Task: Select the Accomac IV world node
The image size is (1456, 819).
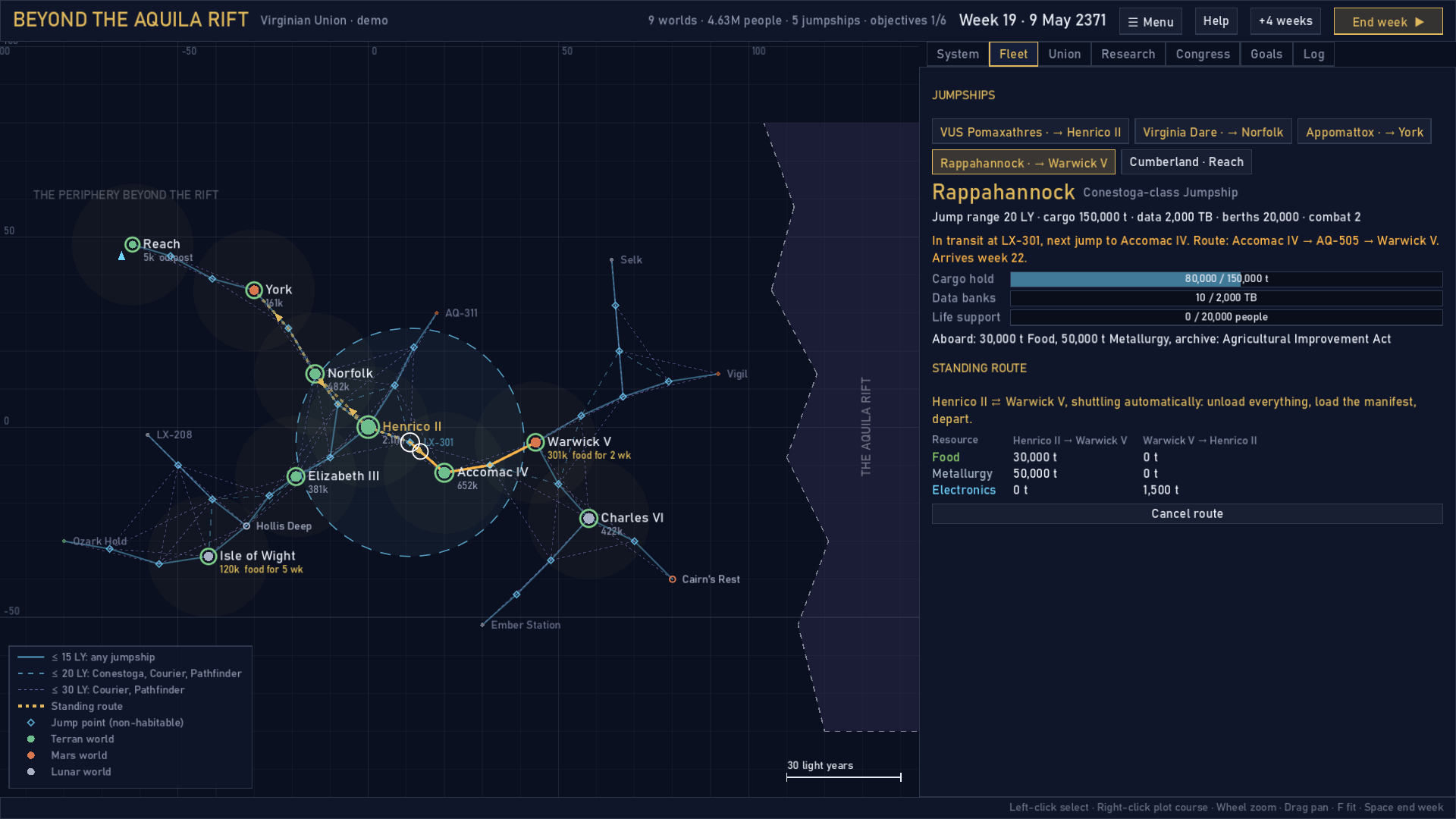Action: click(x=444, y=472)
